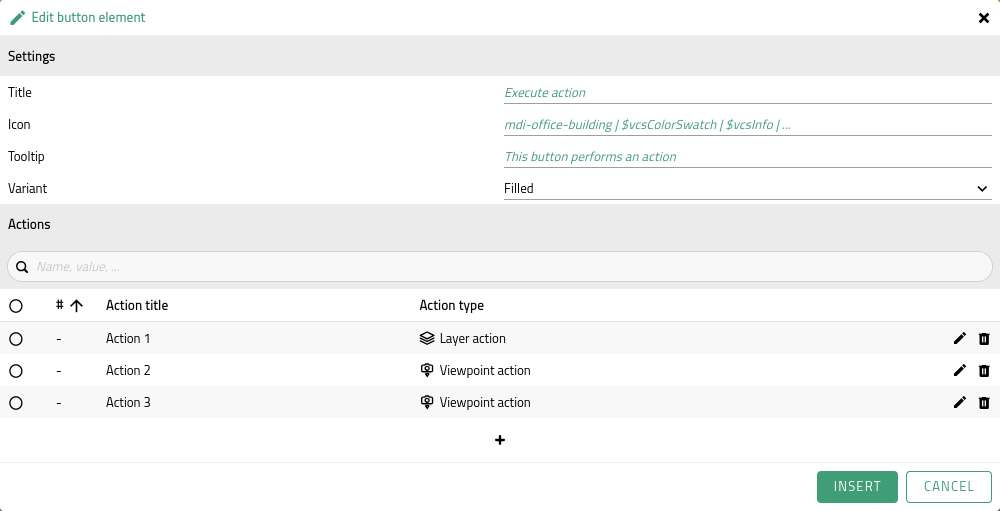Click the Variant label

click(x=27, y=188)
